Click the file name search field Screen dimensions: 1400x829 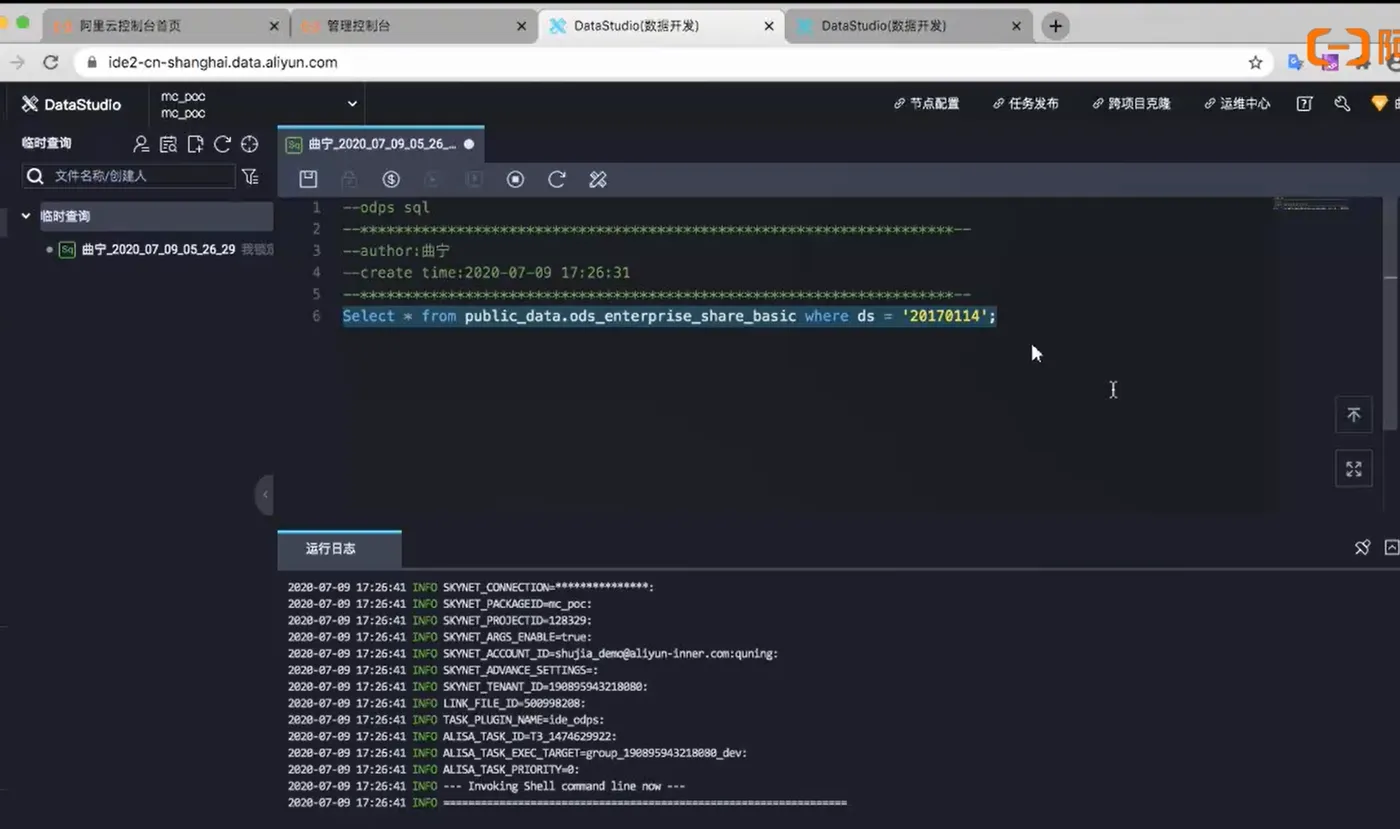(129, 176)
